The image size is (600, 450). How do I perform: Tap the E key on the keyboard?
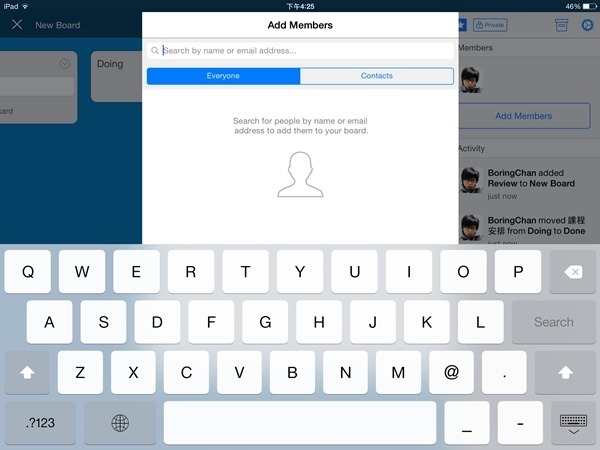point(136,272)
